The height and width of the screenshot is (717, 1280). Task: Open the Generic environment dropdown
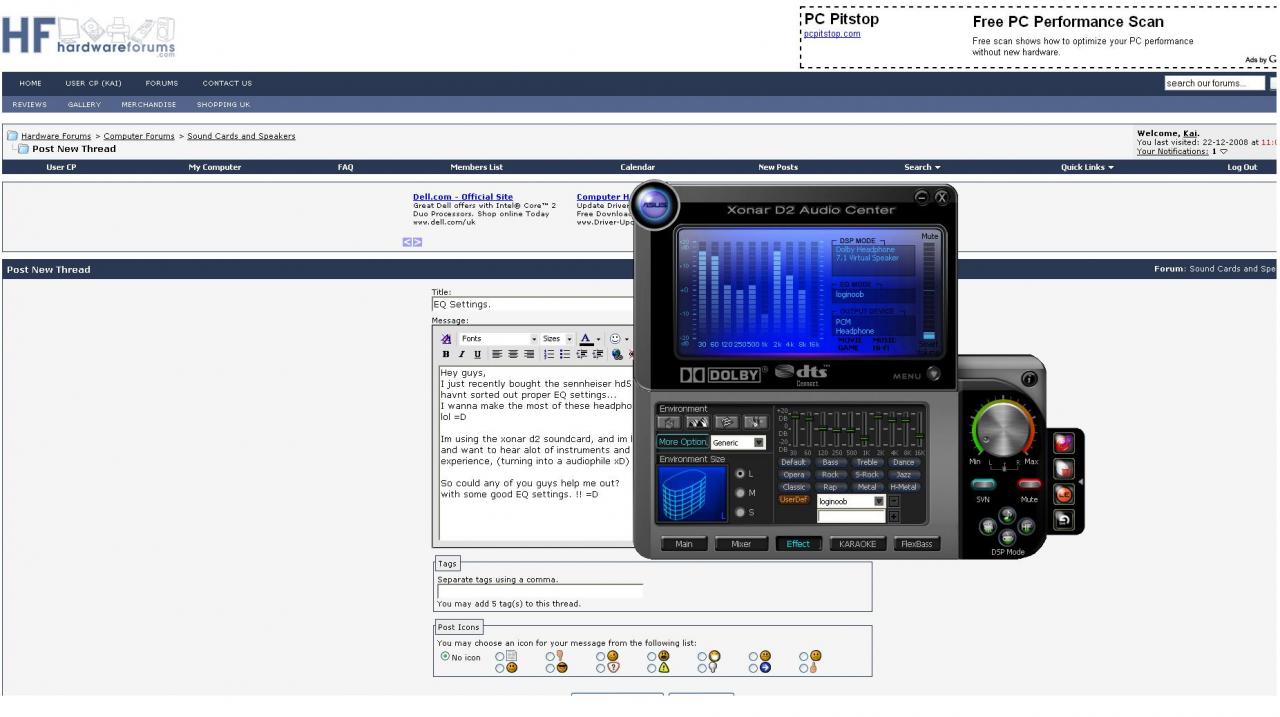coord(738,442)
